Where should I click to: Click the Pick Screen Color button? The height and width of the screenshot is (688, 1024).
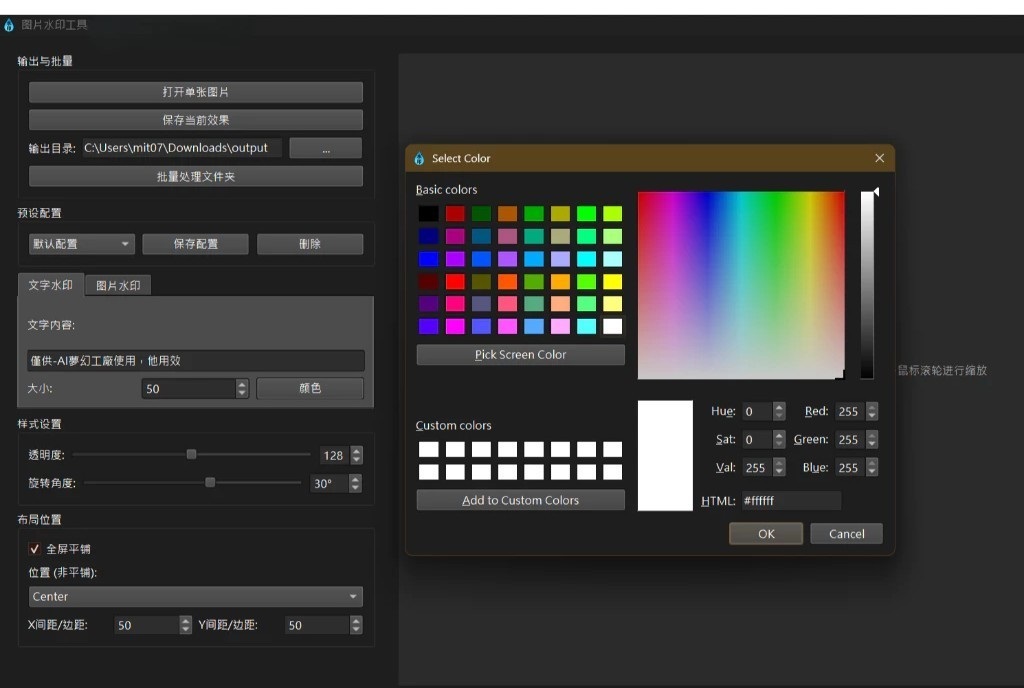coord(520,355)
